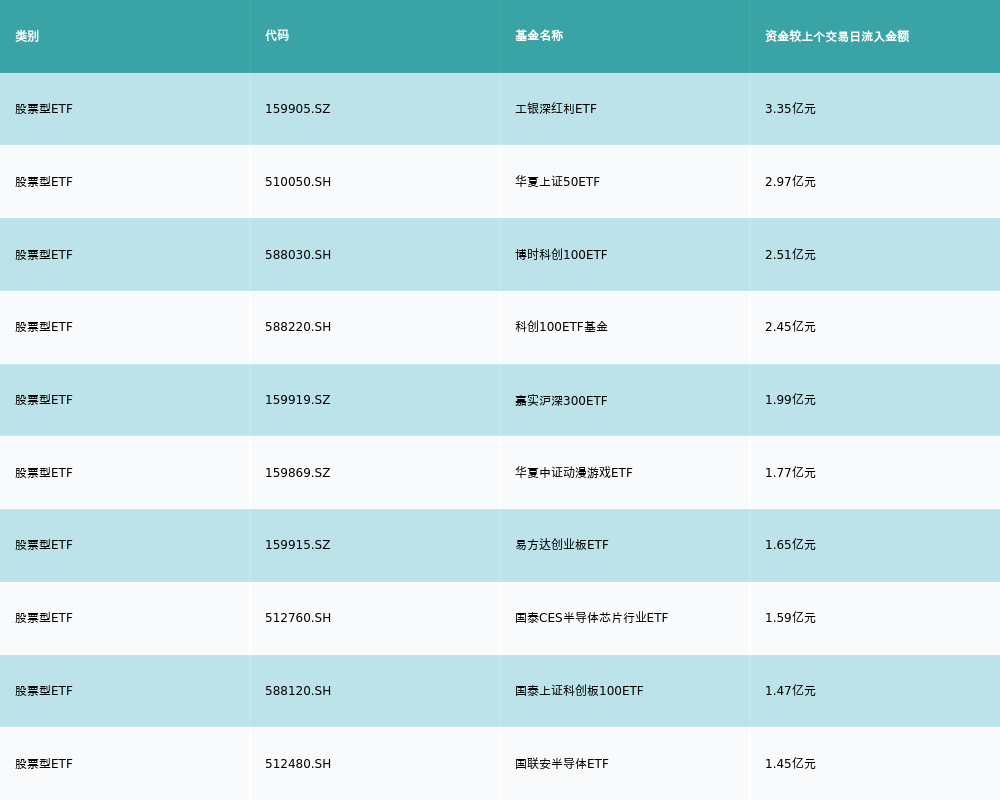Viewport: 1000px width, 800px height.
Task: Select fund name 华夏中证动漫游戏ETF
Action: point(574,473)
